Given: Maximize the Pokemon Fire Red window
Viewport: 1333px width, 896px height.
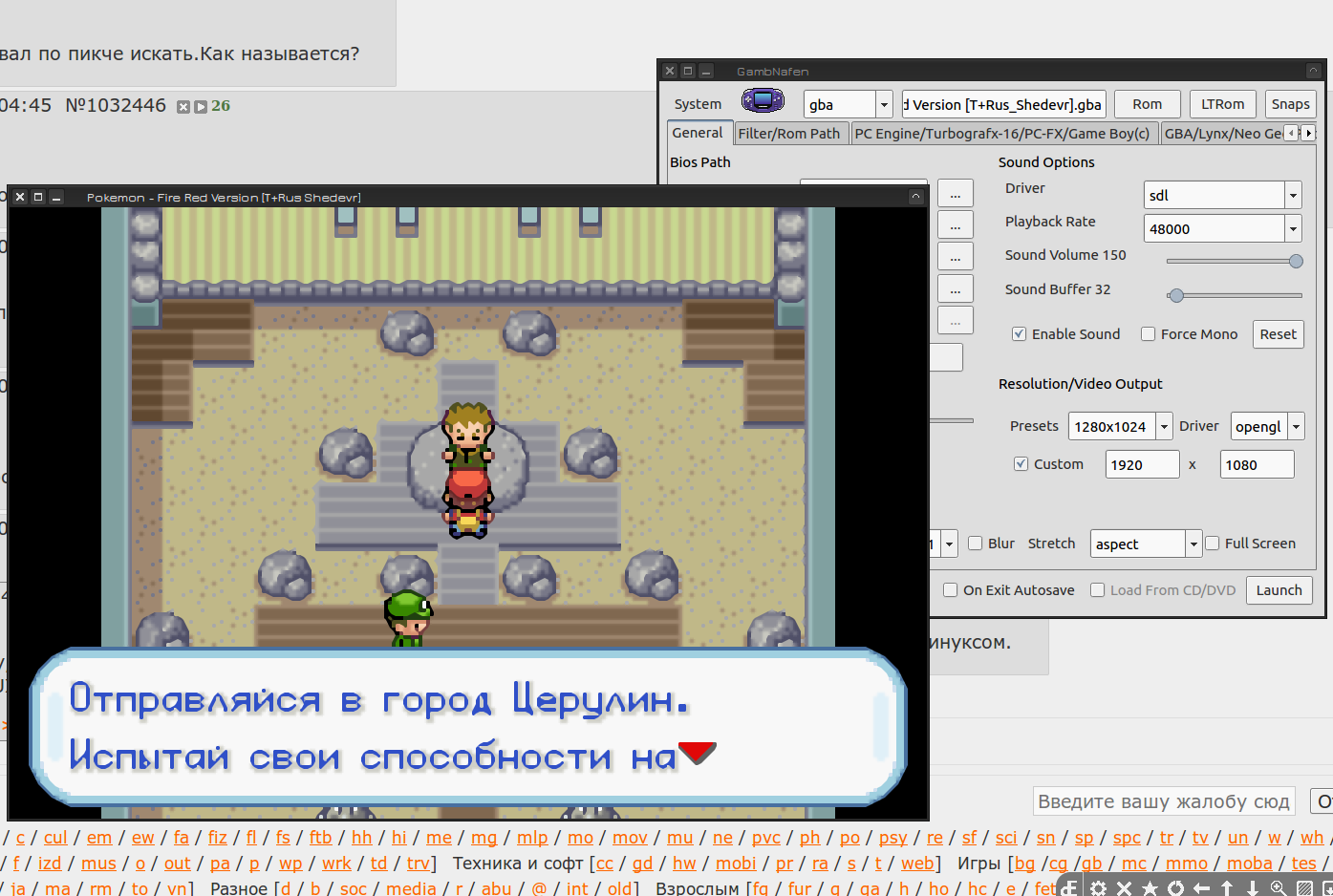Looking at the screenshot, I should tap(38, 197).
